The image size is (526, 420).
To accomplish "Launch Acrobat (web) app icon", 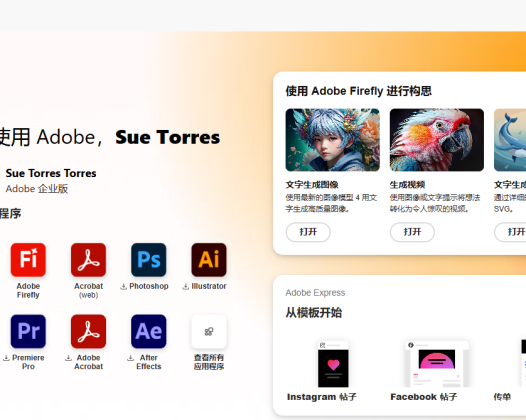I will (x=89, y=260).
